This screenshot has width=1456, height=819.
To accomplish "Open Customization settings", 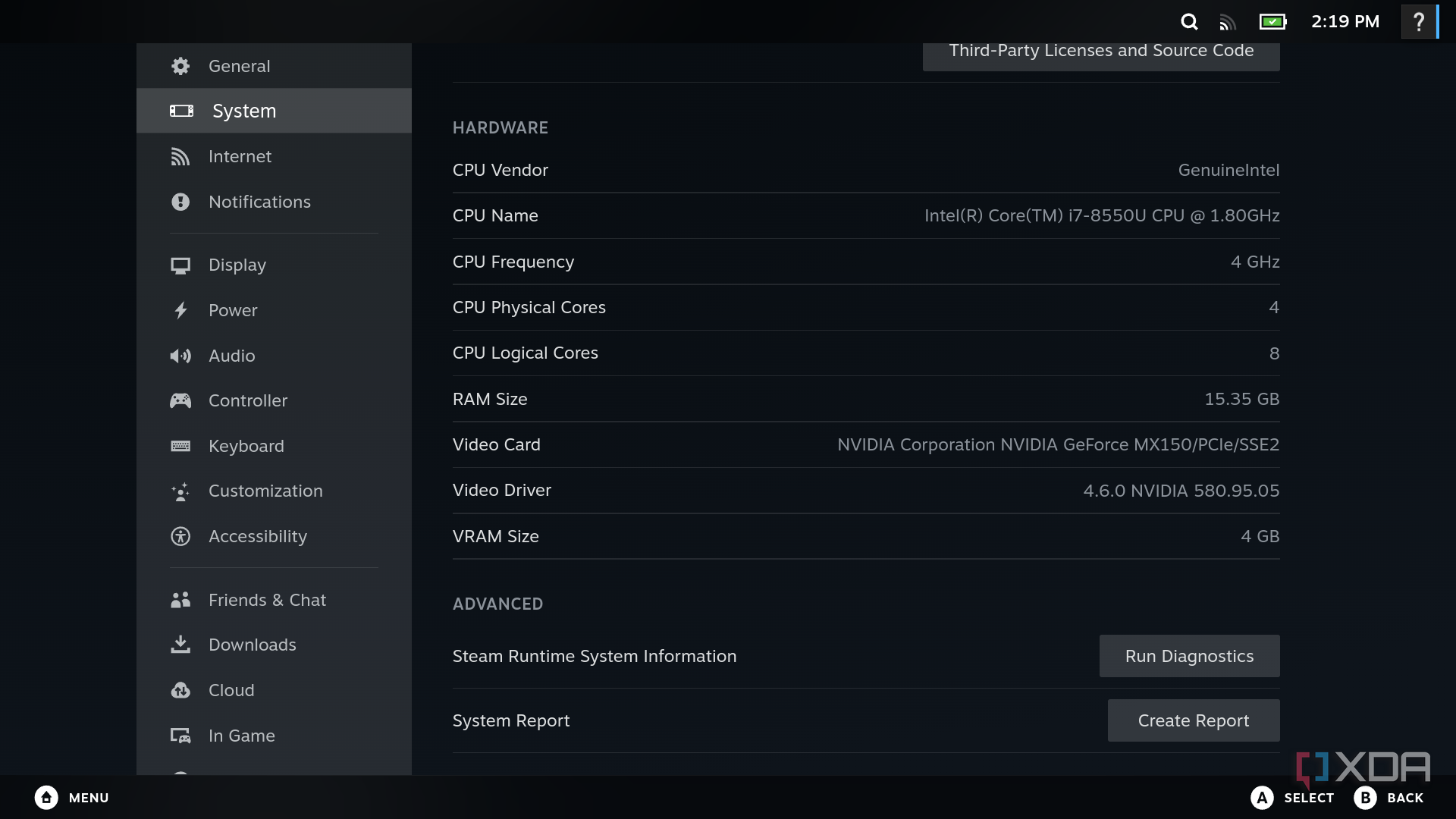I will [x=274, y=491].
